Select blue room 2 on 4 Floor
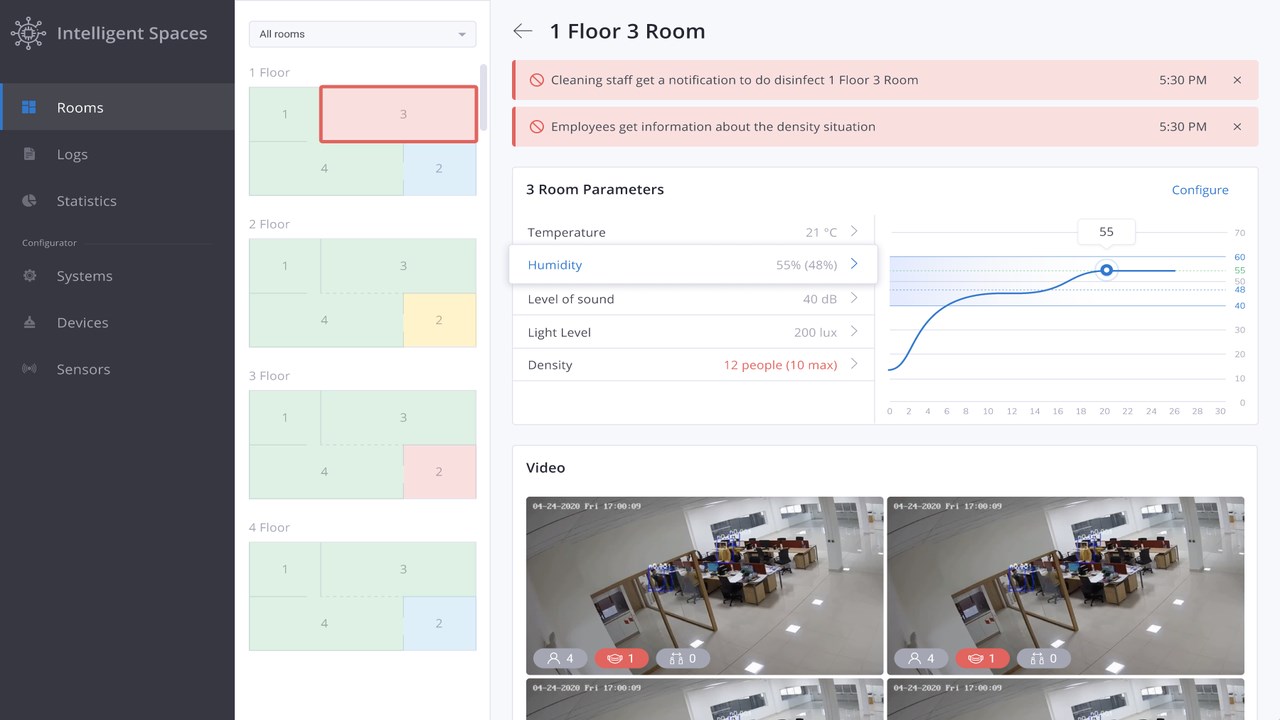This screenshot has height=720, width=1280. (440, 623)
